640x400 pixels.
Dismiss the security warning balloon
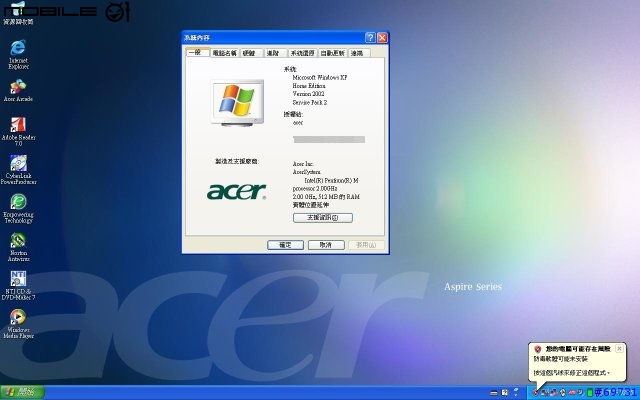[x=619, y=348]
